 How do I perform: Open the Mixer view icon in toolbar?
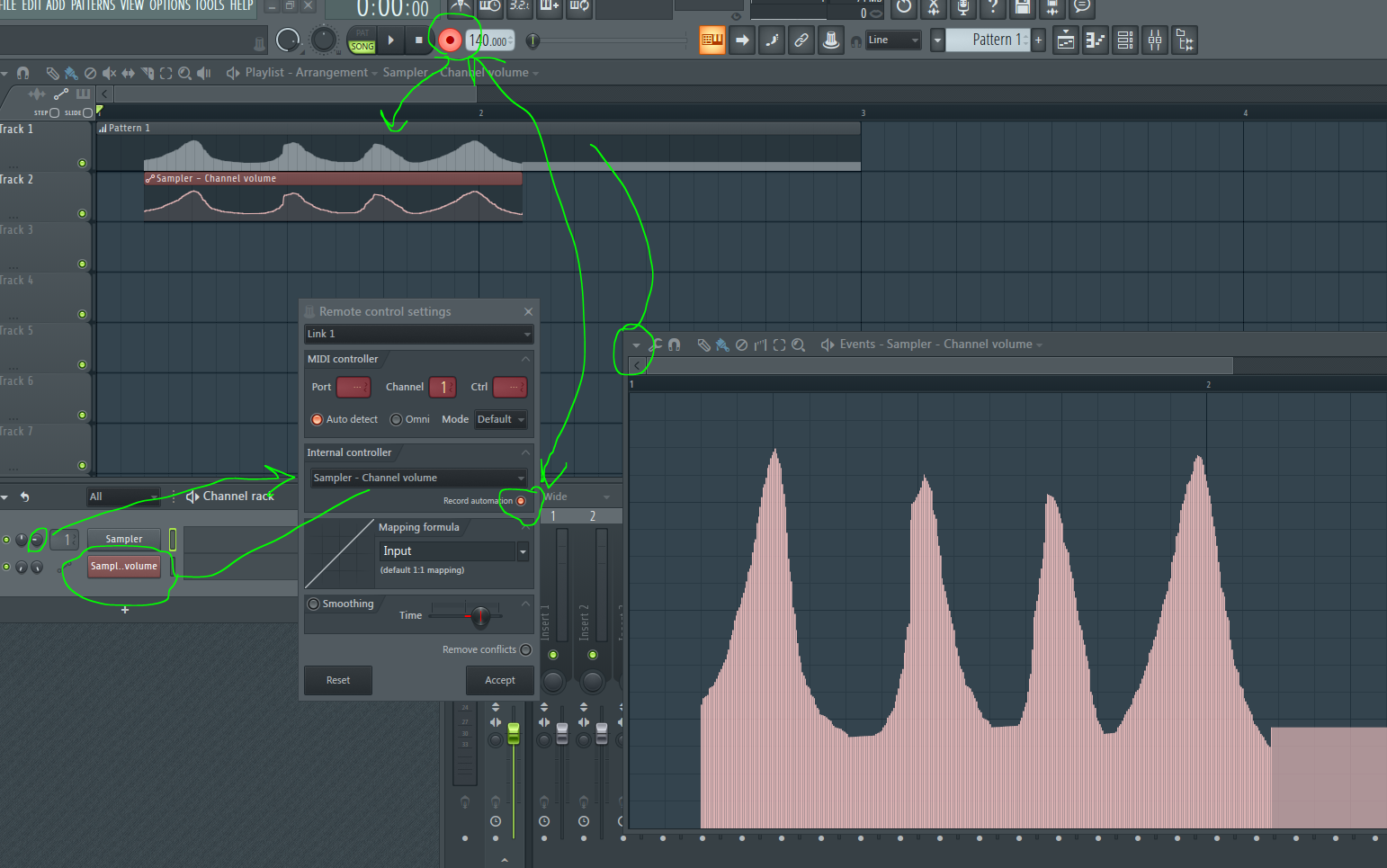pos(1155,40)
